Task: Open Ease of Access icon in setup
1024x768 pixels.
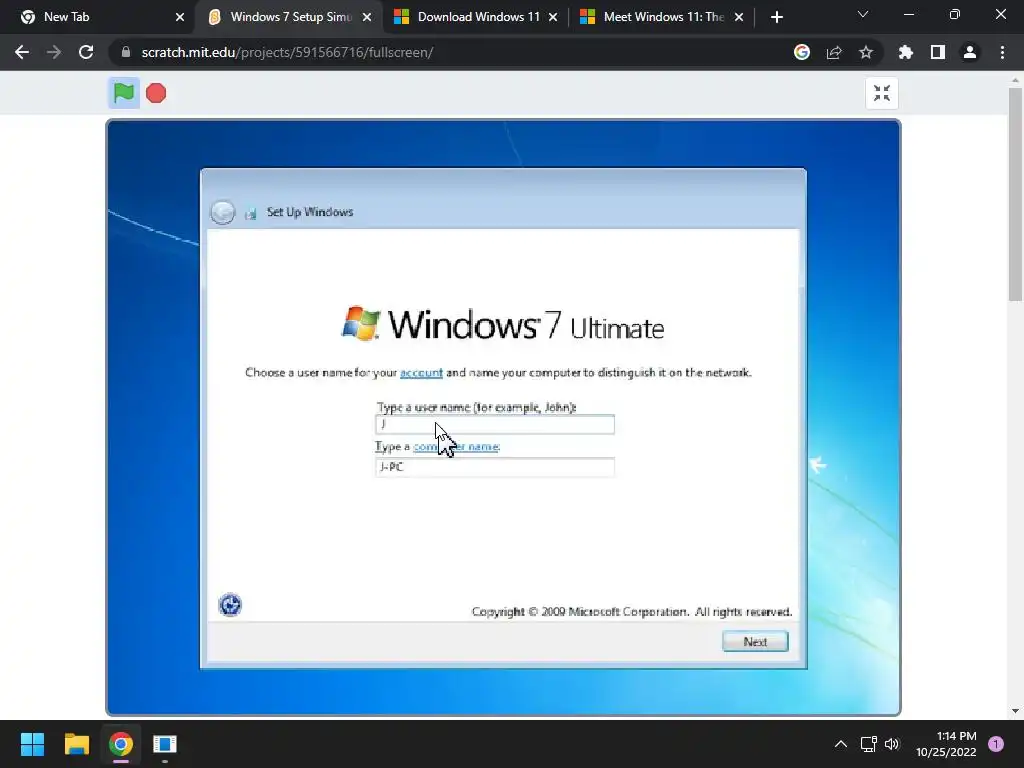Action: [230, 605]
